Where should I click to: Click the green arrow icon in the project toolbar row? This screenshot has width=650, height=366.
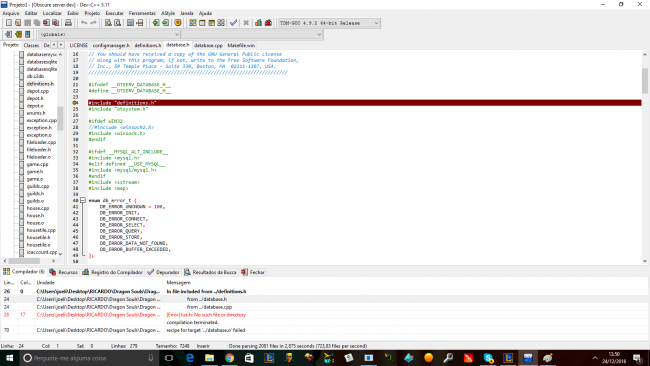(x=18, y=34)
